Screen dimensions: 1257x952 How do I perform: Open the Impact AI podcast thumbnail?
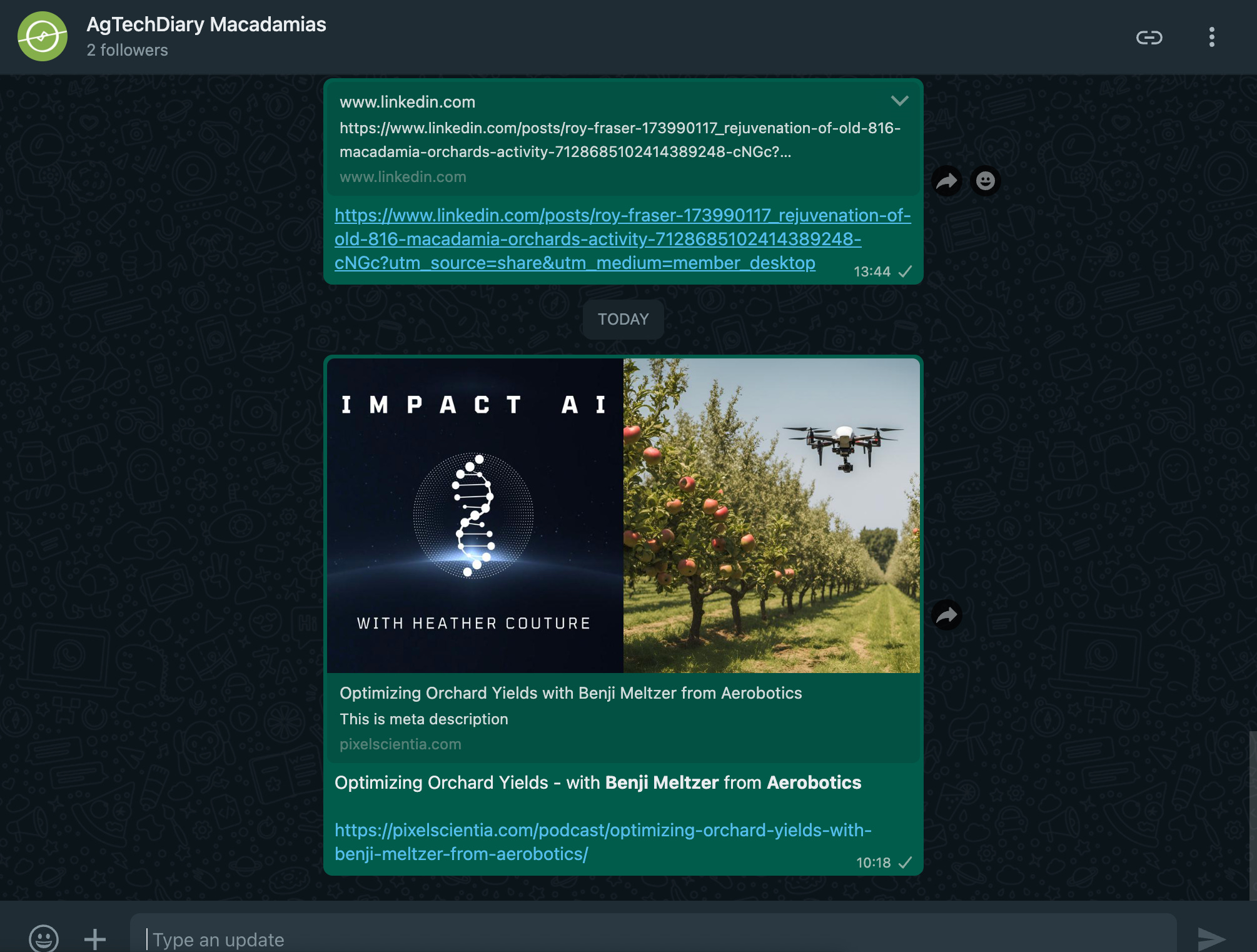point(475,515)
